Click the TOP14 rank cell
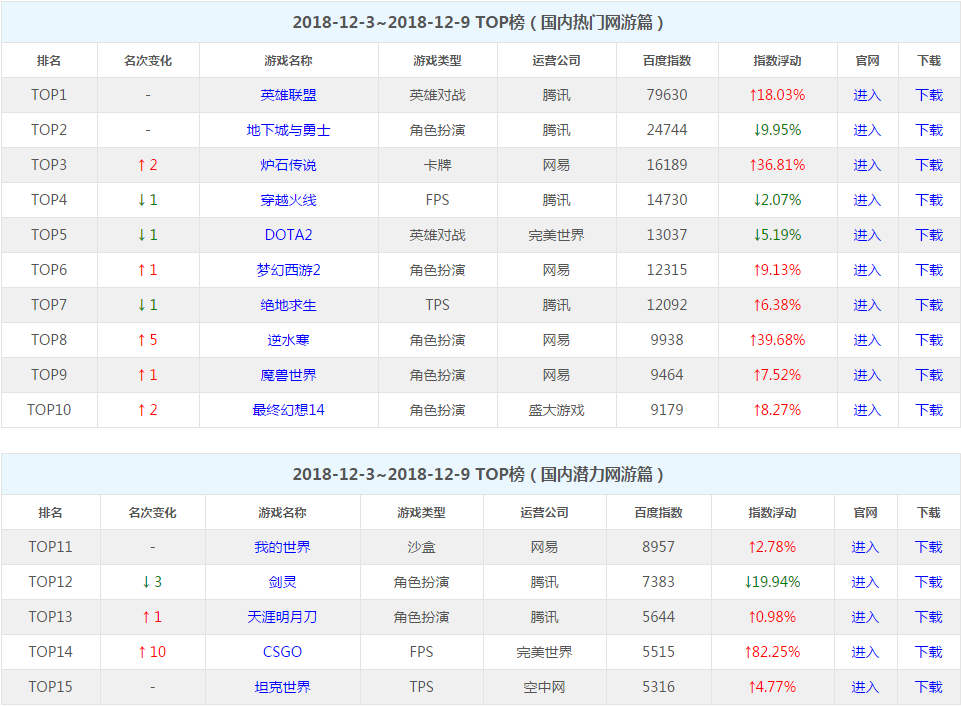The height and width of the screenshot is (706, 961). pos(50,651)
